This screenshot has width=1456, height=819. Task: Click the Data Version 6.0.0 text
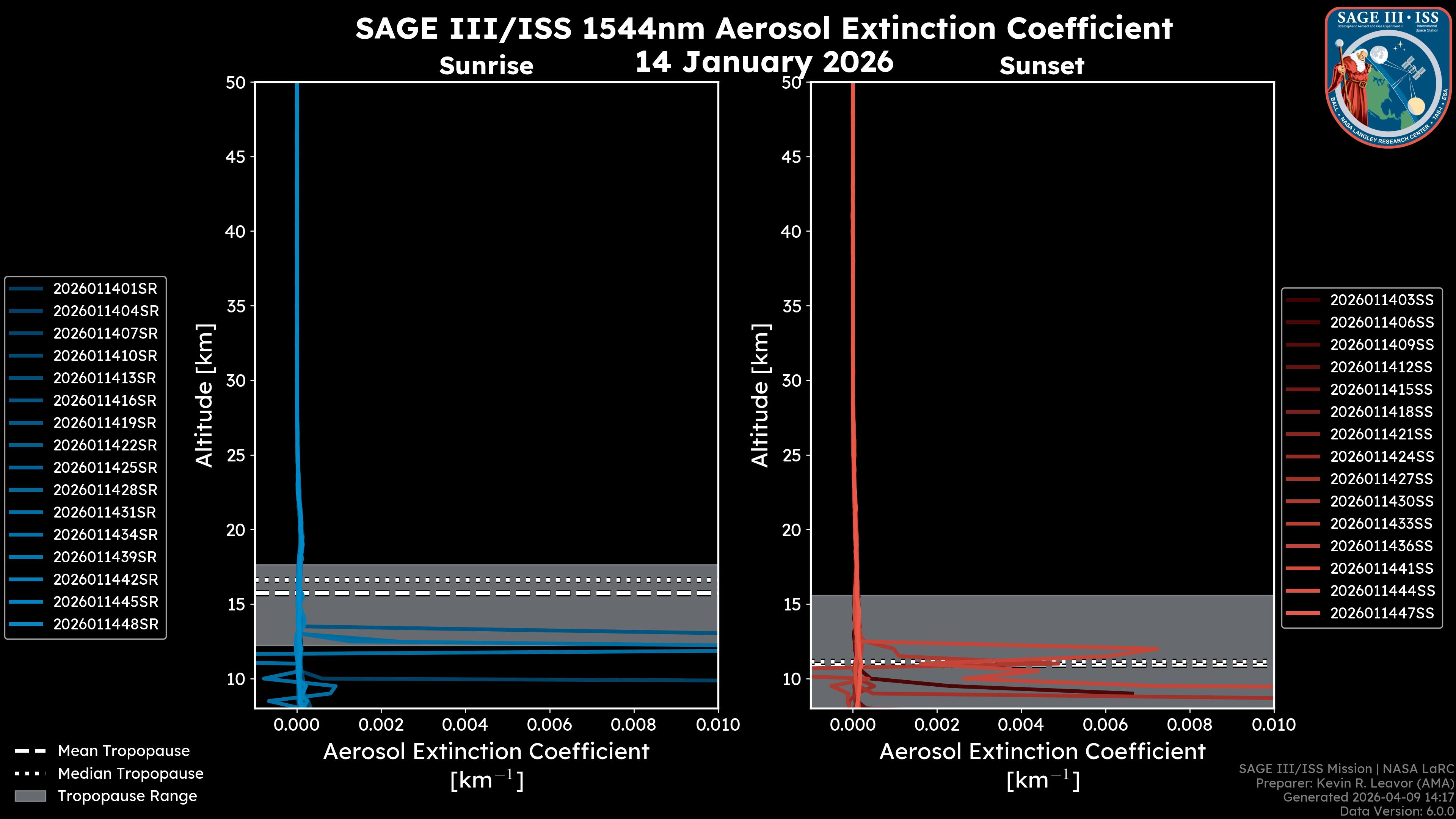tap(1396, 811)
